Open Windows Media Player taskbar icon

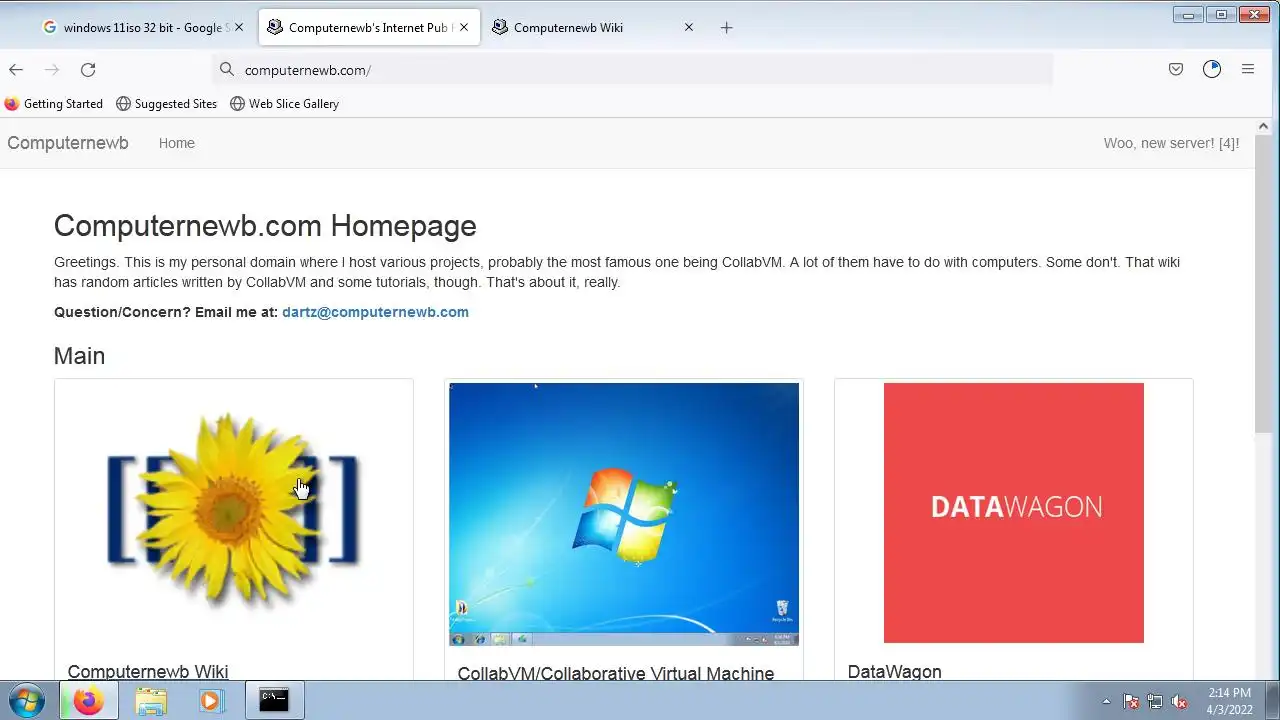pos(210,701)
